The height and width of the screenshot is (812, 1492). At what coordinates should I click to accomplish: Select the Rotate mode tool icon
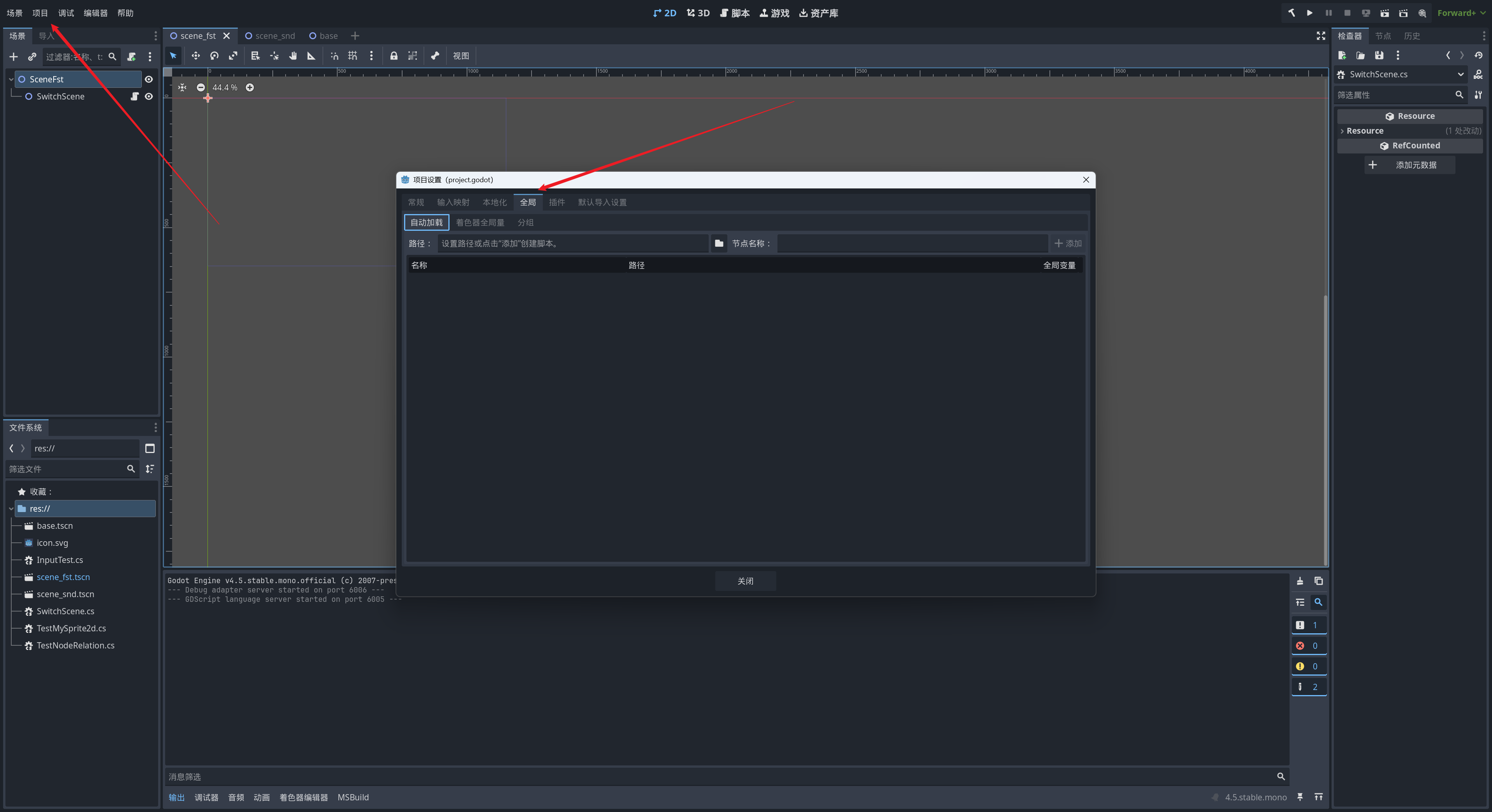(214, 56)
